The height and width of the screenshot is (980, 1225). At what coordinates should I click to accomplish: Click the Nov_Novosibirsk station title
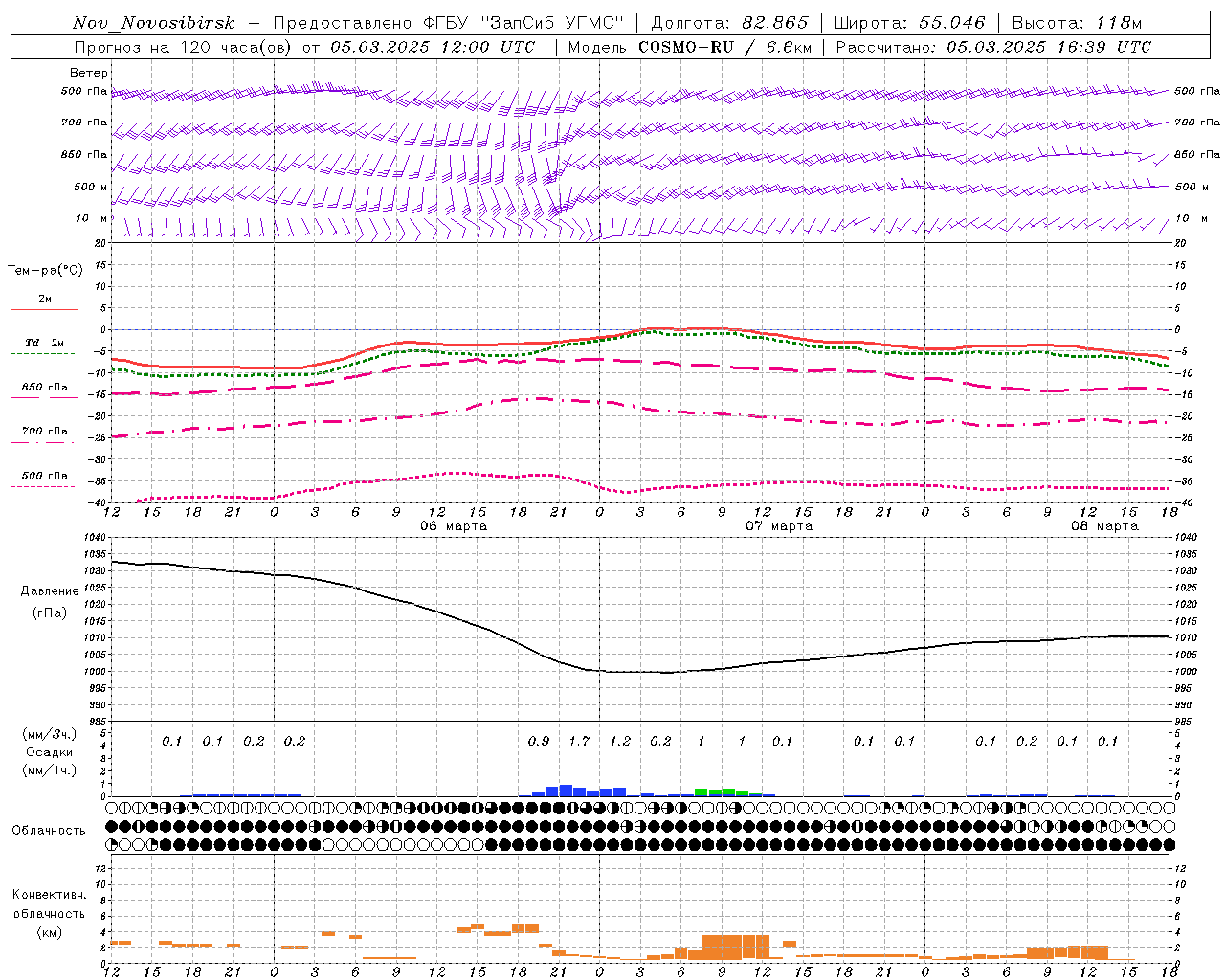(153, 23)
